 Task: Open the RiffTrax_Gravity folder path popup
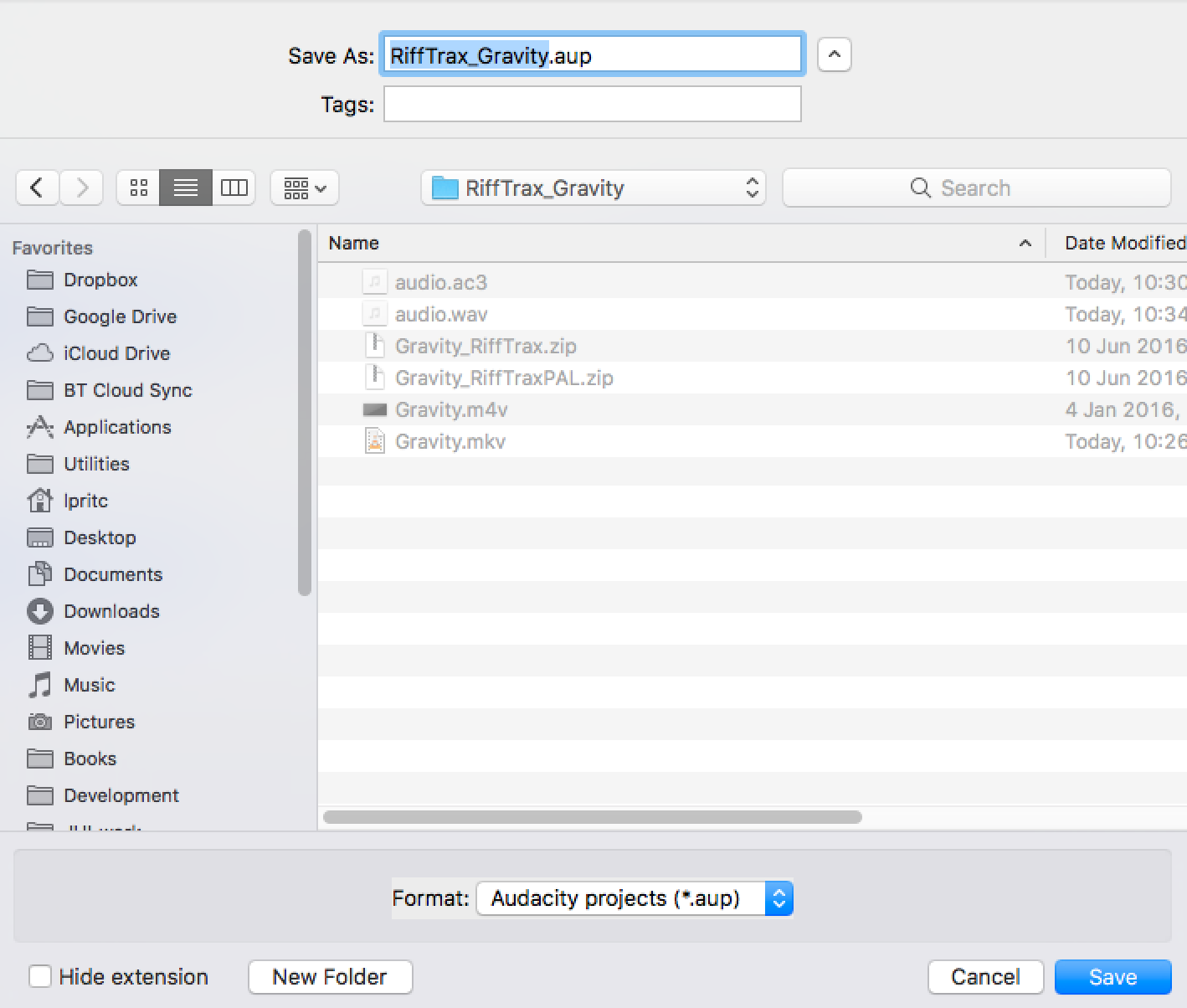(593, 188)
